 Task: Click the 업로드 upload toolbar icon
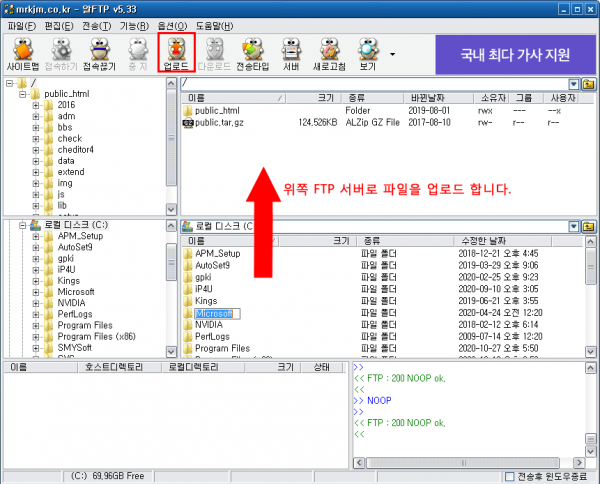coord(176,54)
